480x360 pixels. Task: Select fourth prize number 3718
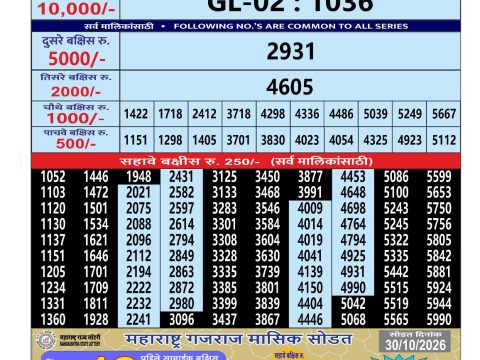[239, 114]
